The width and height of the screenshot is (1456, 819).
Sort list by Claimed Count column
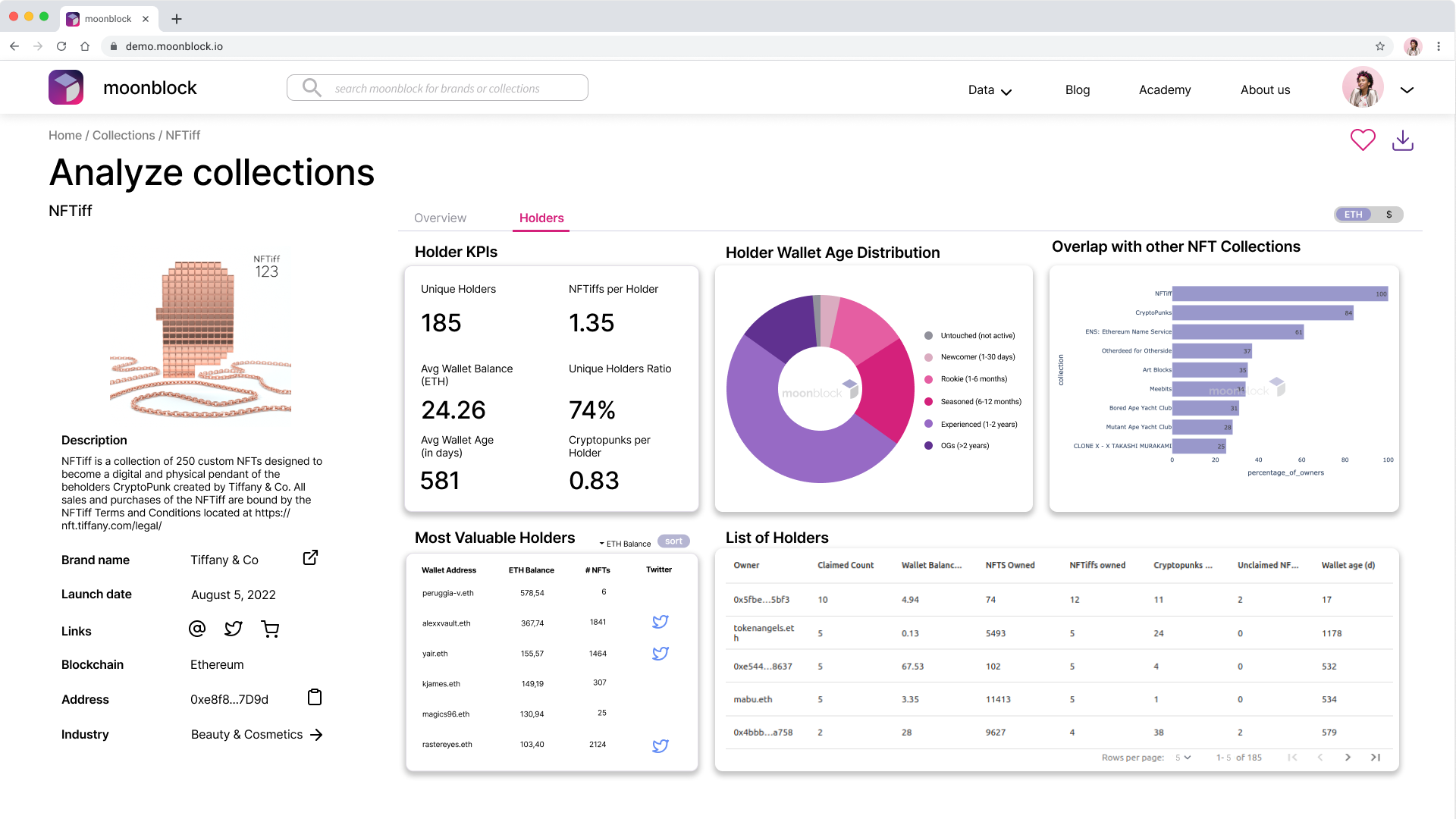point(845,566)
